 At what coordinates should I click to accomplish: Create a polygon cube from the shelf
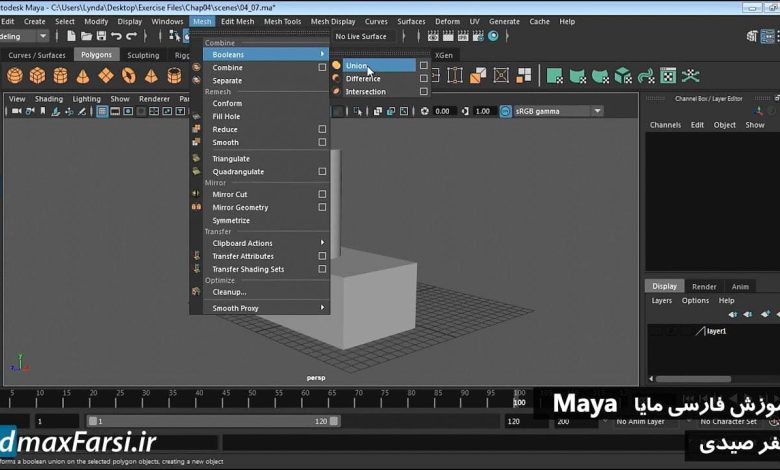tap(37, 75)
